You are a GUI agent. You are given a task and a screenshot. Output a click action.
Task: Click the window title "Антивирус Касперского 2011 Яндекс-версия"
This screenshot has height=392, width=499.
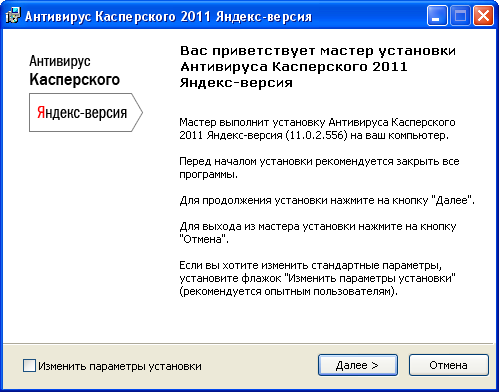[168, 16]
